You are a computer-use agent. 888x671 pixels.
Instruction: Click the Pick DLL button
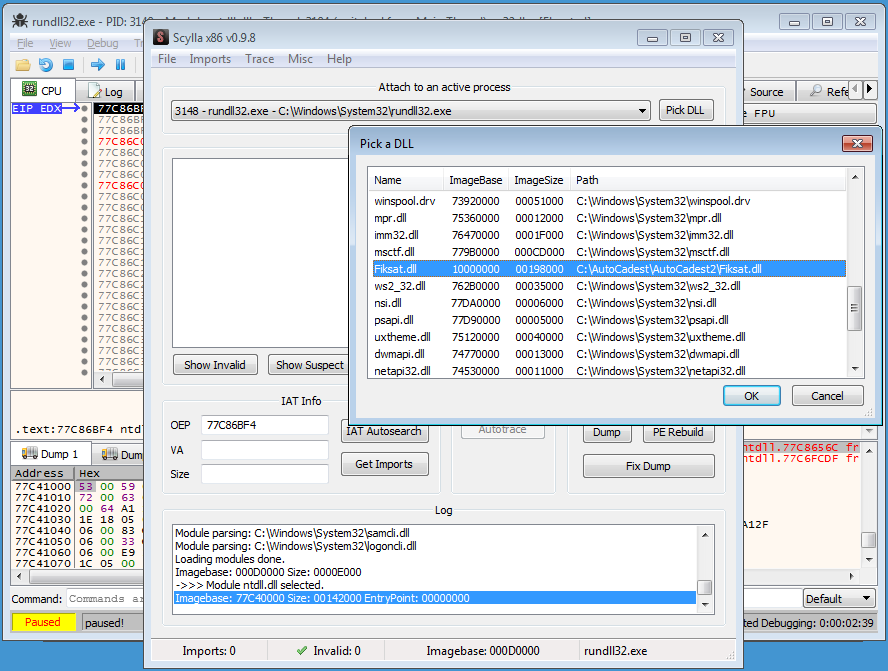tap(685, 110)
